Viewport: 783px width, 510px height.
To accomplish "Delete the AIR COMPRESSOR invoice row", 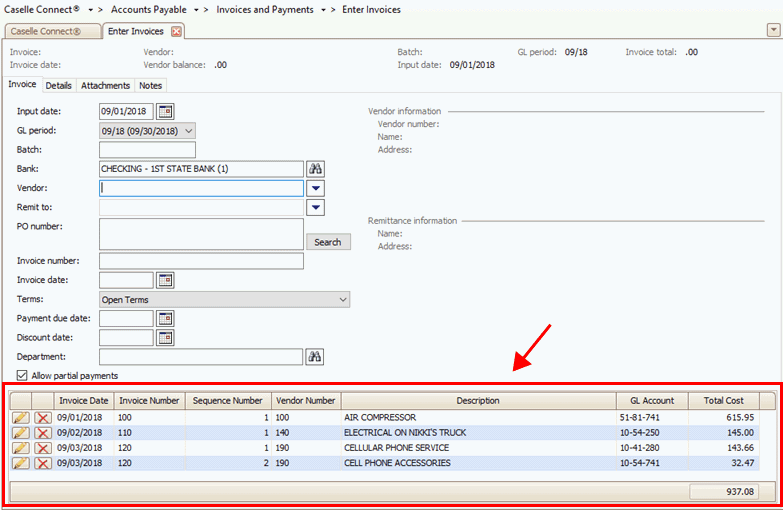I will [x=43, y=418].
